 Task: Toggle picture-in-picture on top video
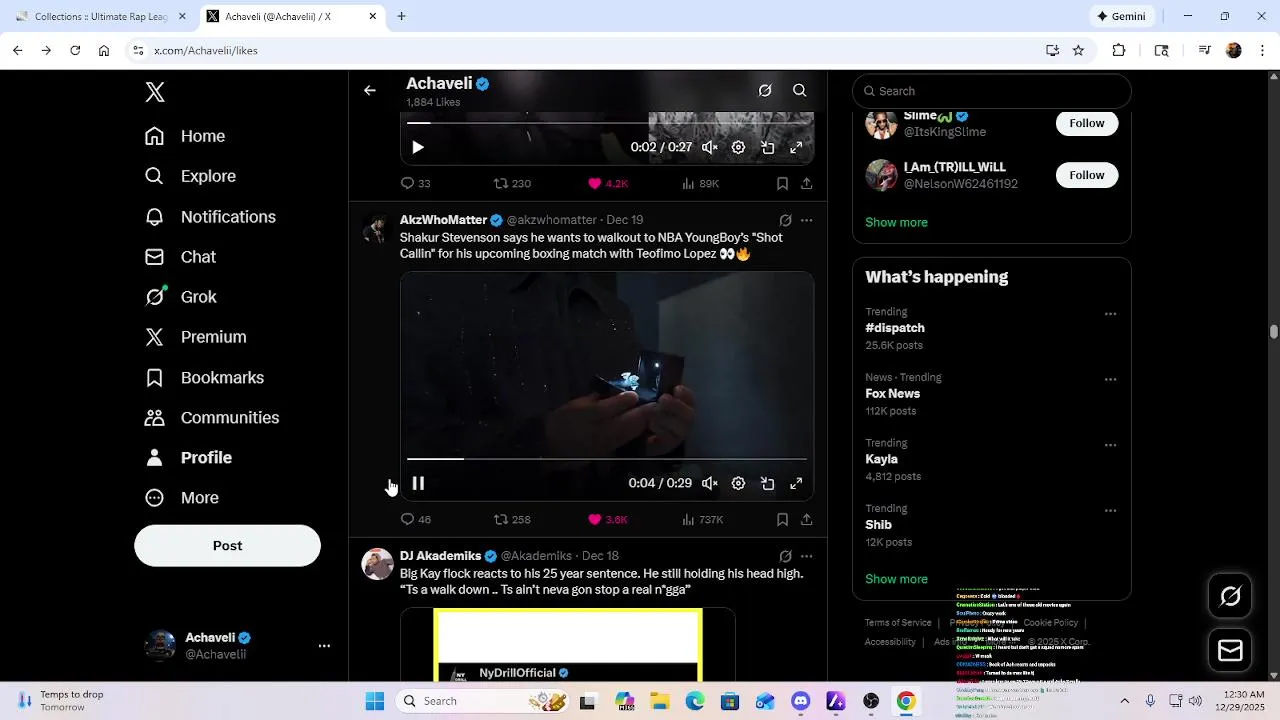click(x=767, y=147)
